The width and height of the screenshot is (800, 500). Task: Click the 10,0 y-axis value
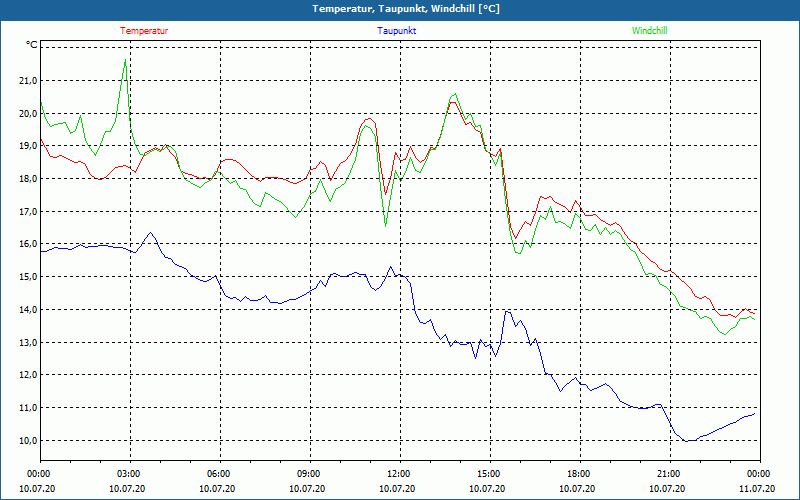(28, 440)
